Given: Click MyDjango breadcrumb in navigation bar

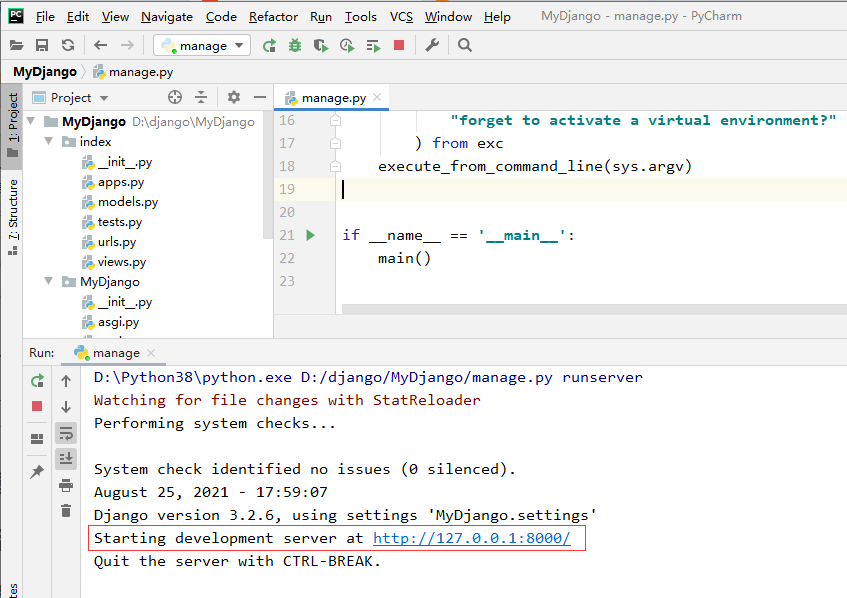Looking at the screenshot, I should (45, 72).
